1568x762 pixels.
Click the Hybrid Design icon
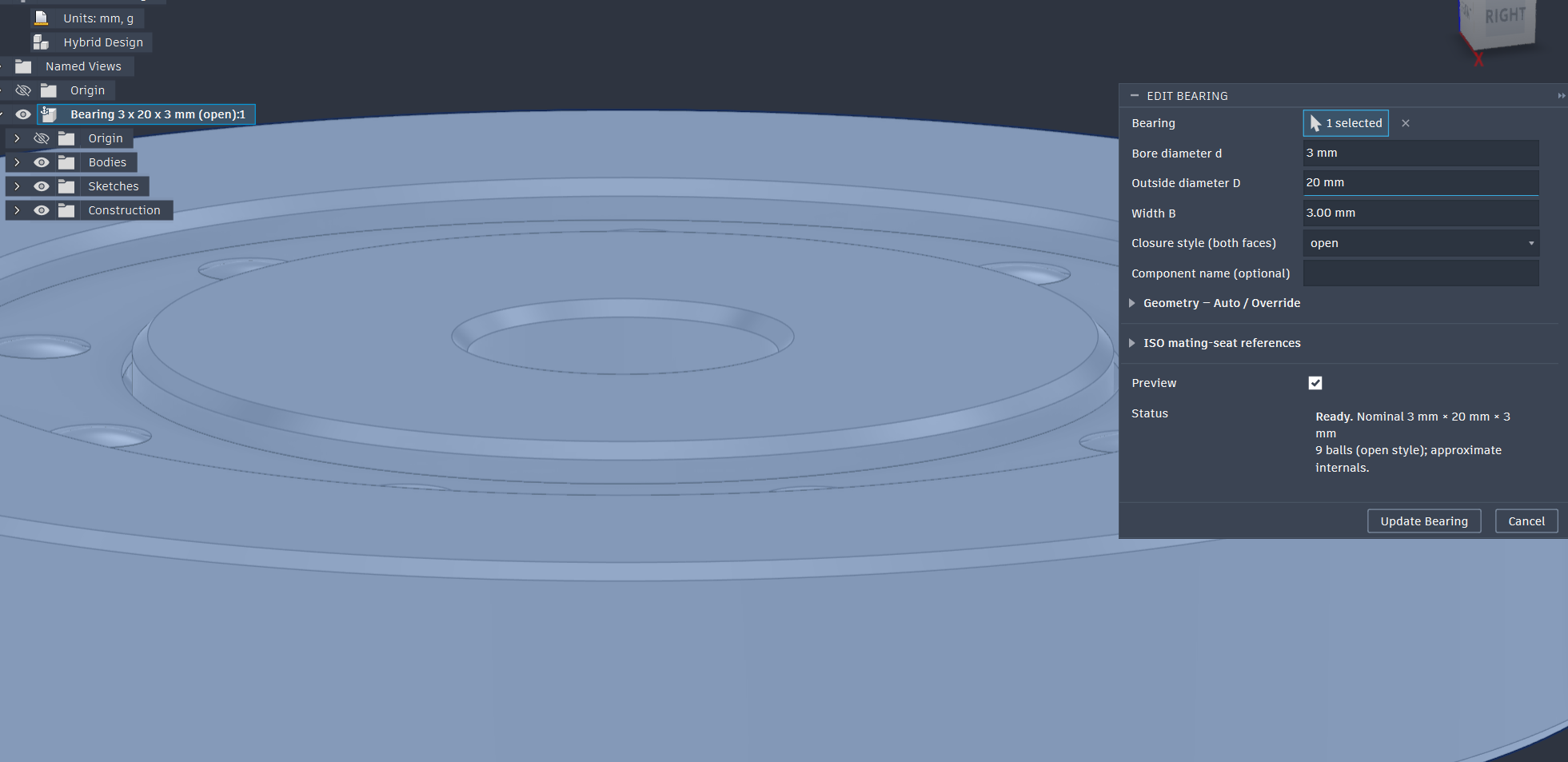[x=41, y=42]
